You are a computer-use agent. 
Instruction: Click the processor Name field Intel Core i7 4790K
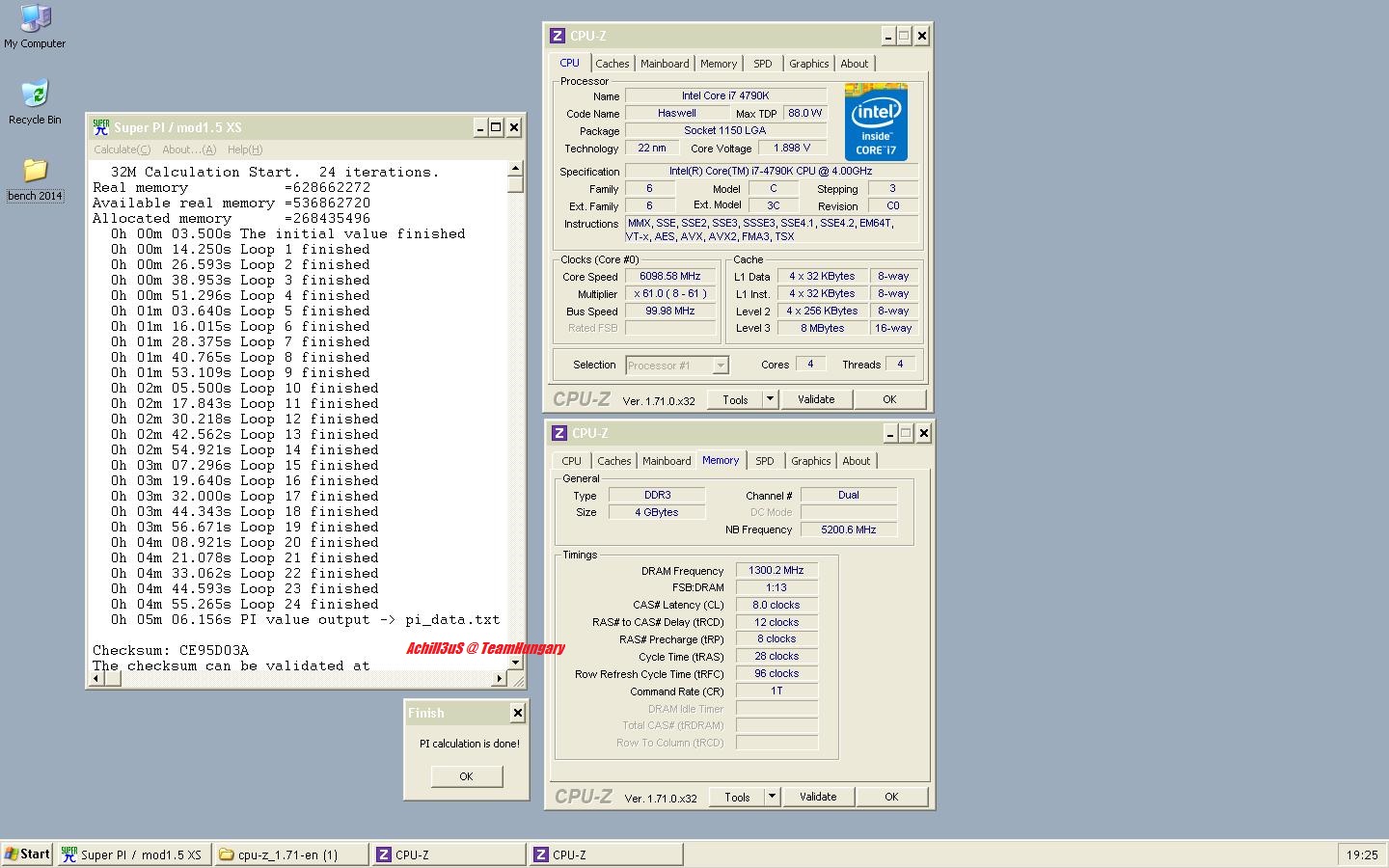tap(725, 96)
